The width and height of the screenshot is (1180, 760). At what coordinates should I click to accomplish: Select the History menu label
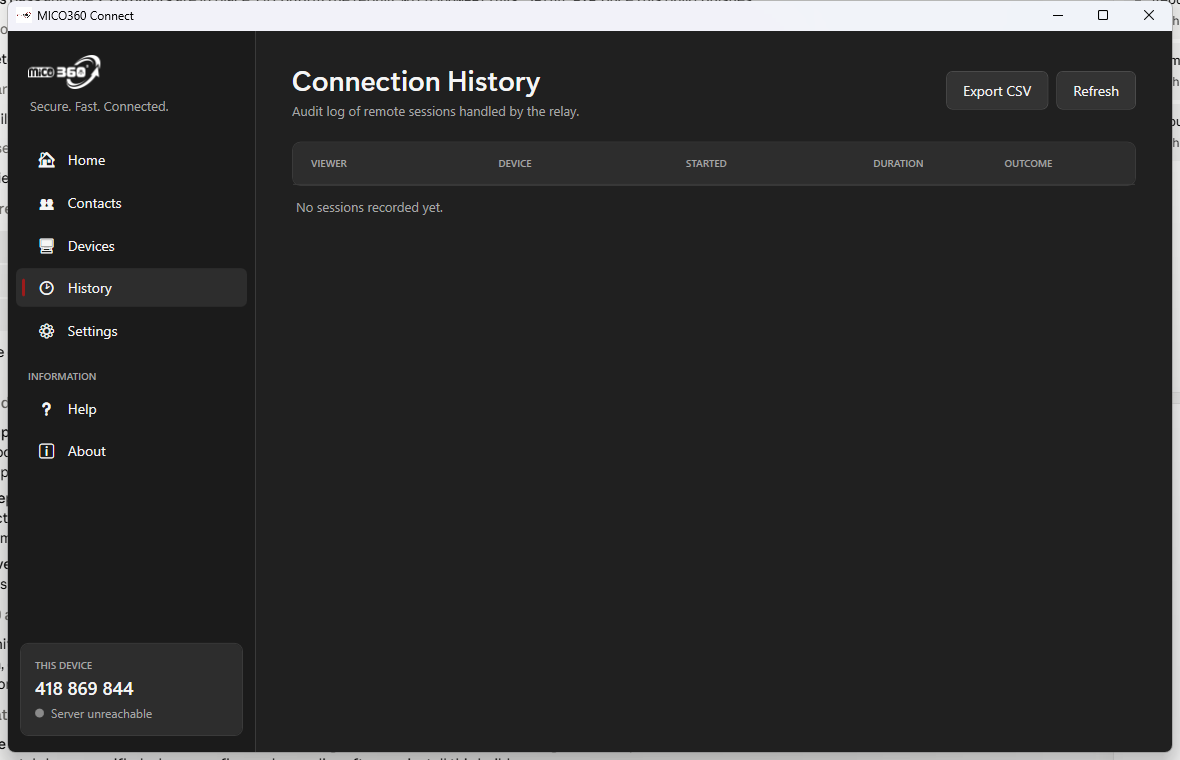(90, 288)
